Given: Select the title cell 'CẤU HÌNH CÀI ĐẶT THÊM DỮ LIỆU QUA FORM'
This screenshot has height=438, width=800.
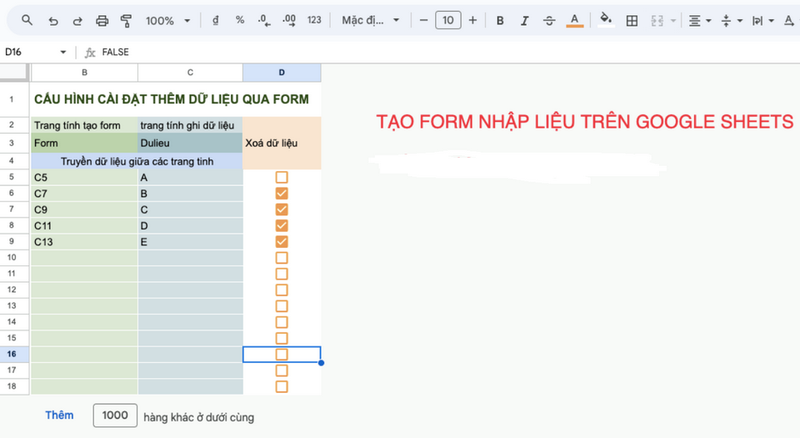Looking at the screenshot, I should (176, 99).
